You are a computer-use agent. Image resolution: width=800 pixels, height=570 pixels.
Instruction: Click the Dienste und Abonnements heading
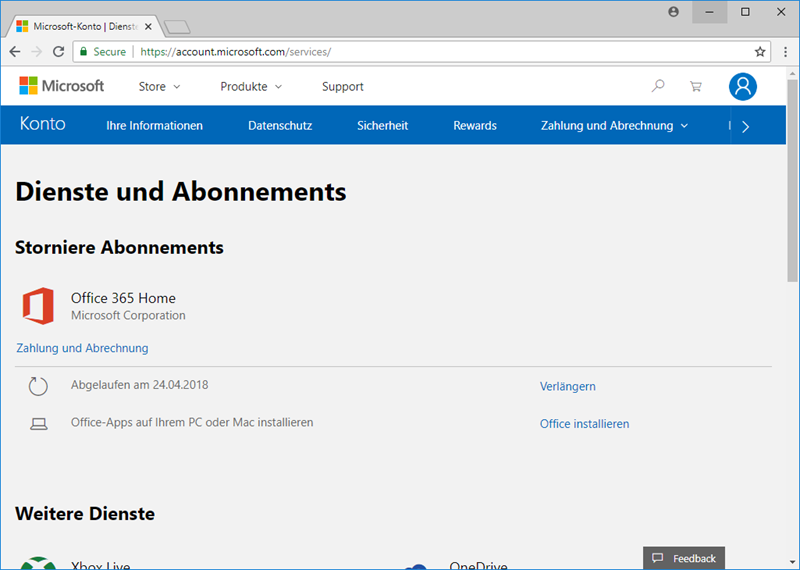click(181, 192)
